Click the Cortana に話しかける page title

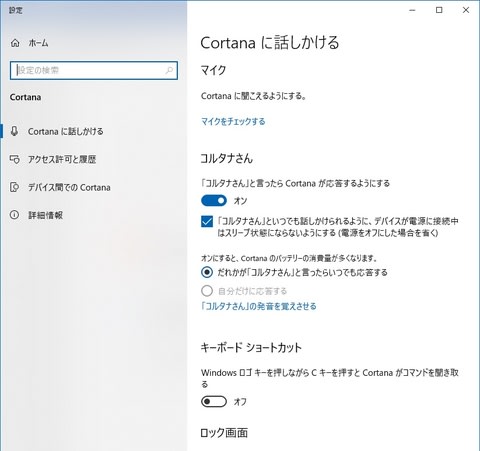270,43
